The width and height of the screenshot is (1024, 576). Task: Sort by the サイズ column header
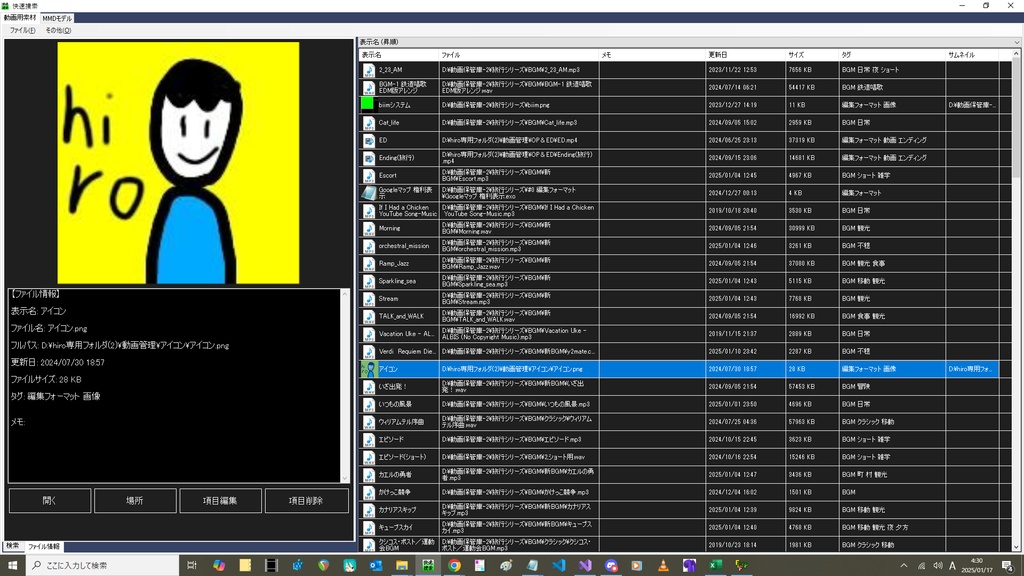[812, 55]
